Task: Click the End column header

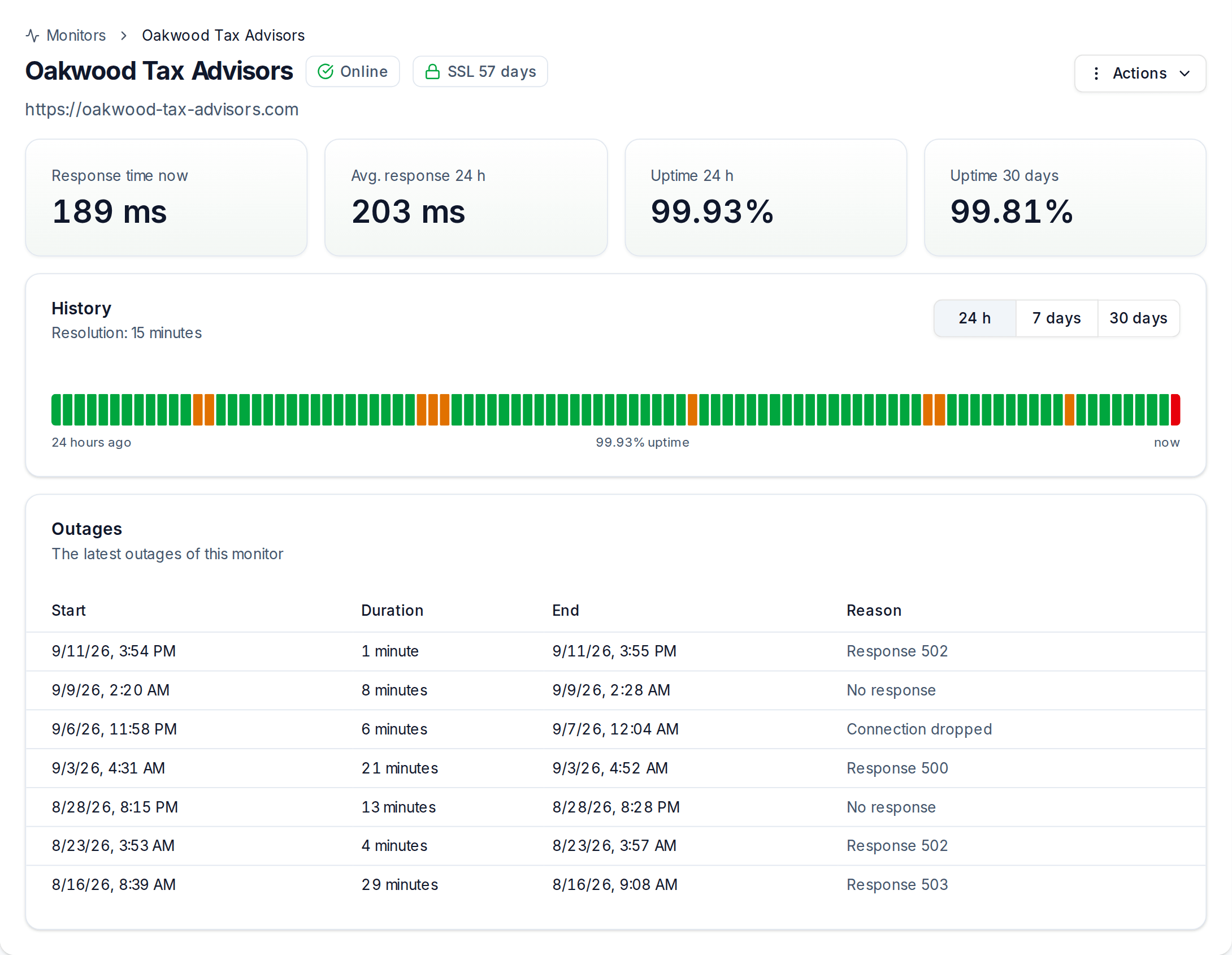Action: (565, 611)
